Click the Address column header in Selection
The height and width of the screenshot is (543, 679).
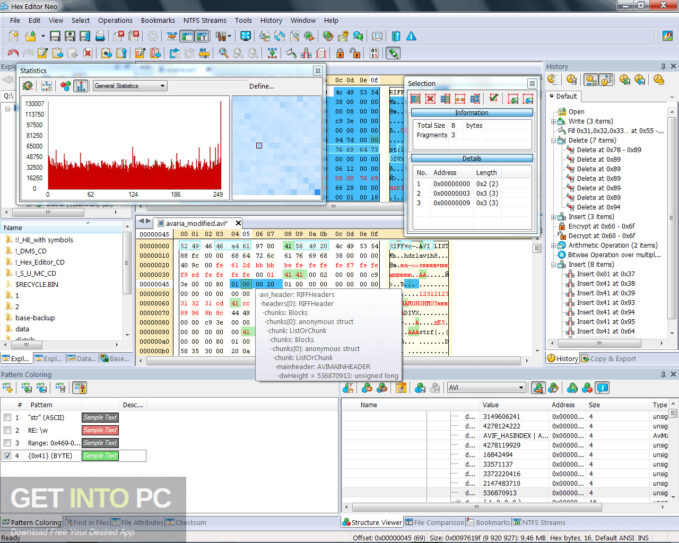click(444, 172)
